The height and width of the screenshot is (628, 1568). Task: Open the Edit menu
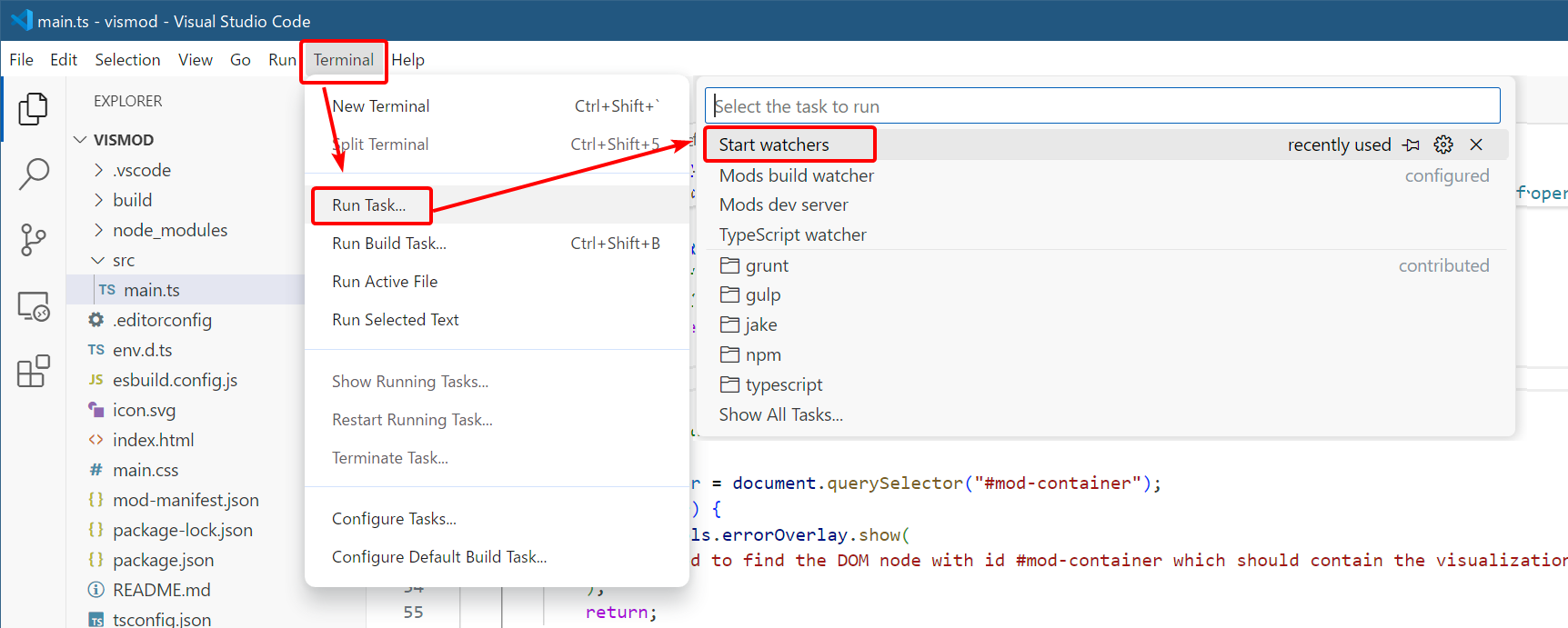coord(64,60)
